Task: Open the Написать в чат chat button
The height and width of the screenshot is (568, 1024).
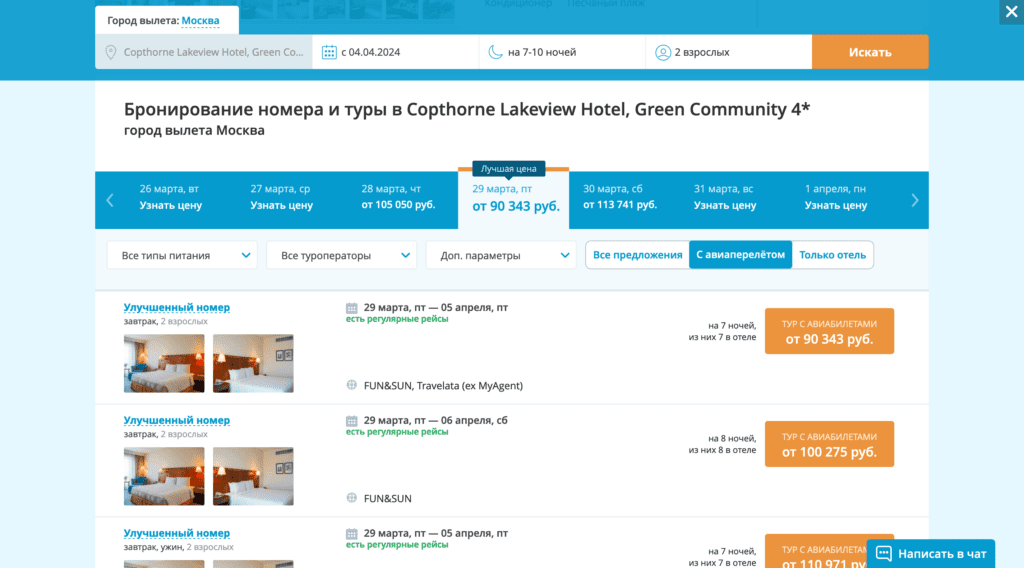Action: [931, 554]
